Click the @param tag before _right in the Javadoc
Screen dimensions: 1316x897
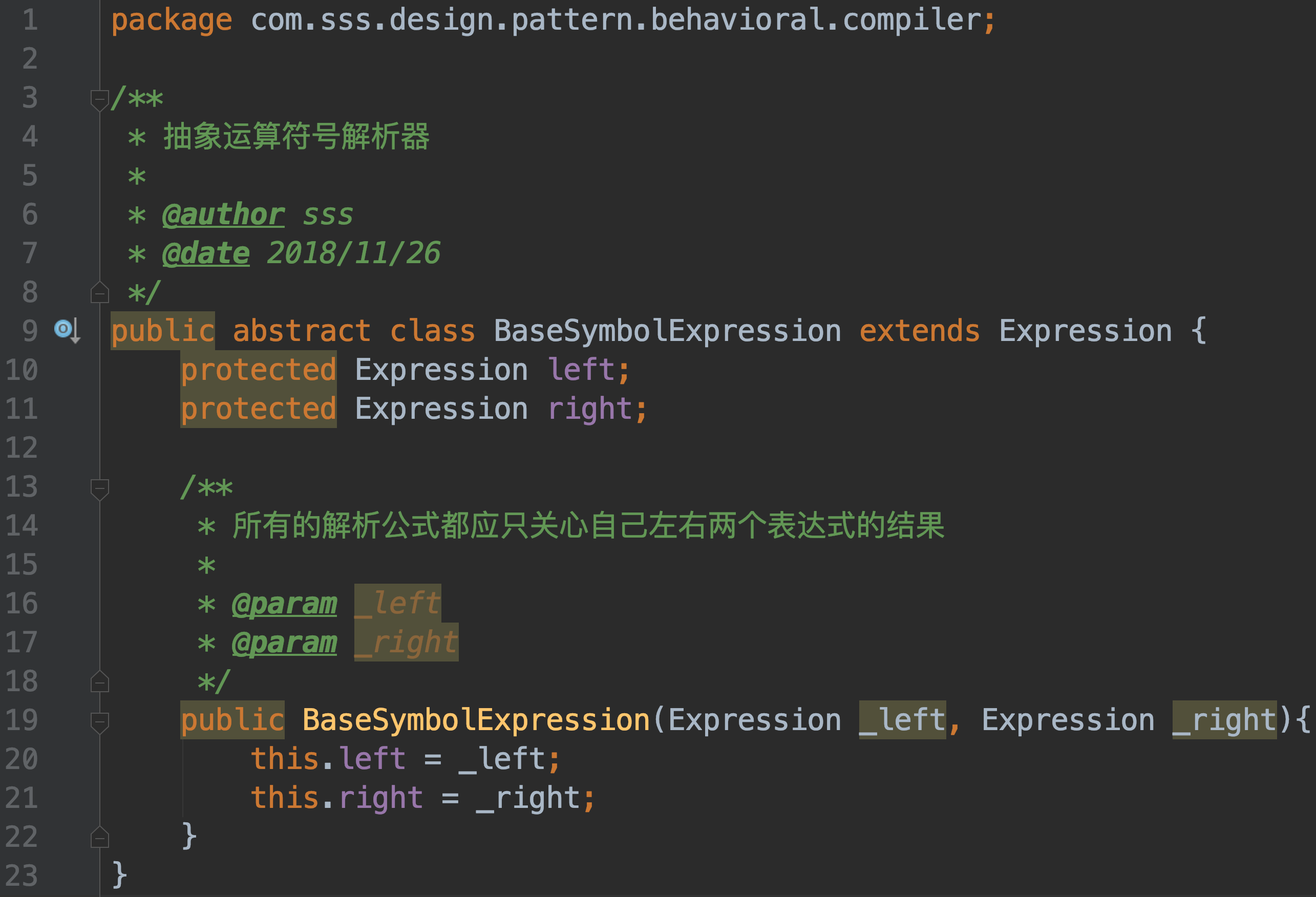284,643
